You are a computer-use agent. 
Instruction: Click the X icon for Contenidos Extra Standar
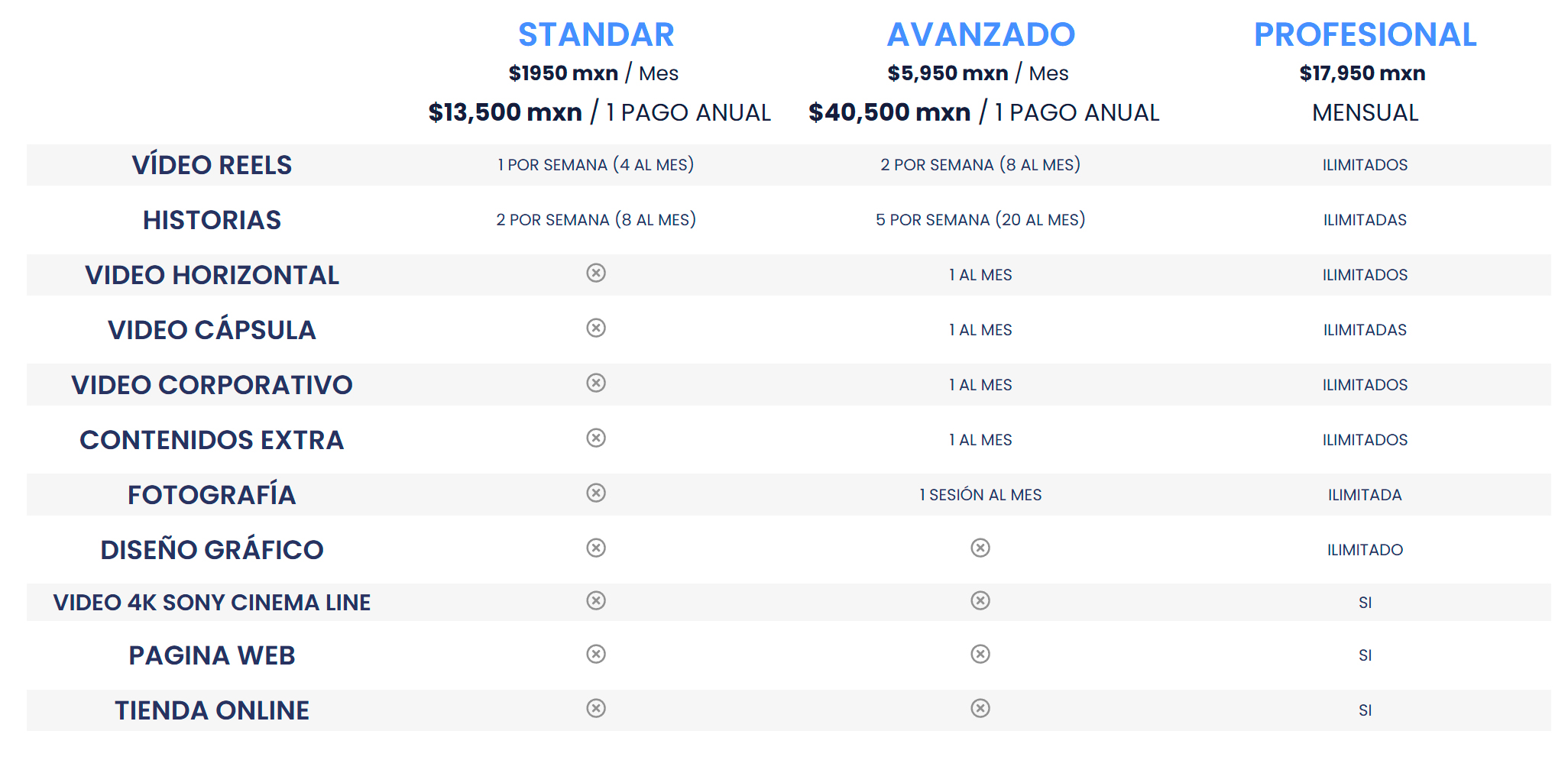596,438
